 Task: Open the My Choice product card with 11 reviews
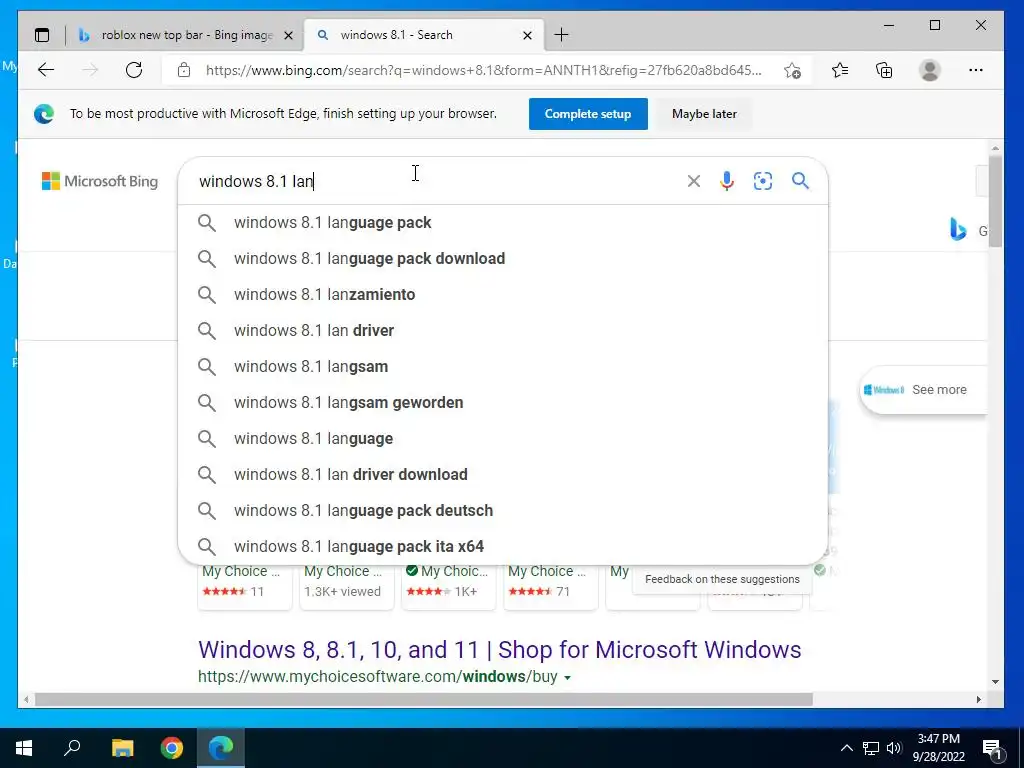point(245,586)
